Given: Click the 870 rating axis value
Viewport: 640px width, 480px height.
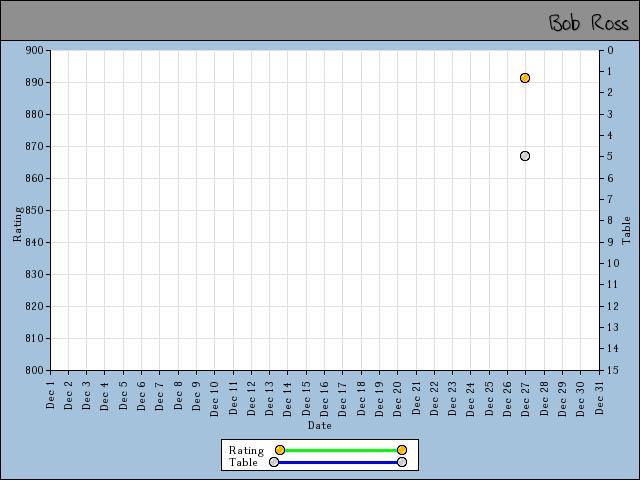Looking at the screenshot, I should pyautogui.click(x=34, y=146).
